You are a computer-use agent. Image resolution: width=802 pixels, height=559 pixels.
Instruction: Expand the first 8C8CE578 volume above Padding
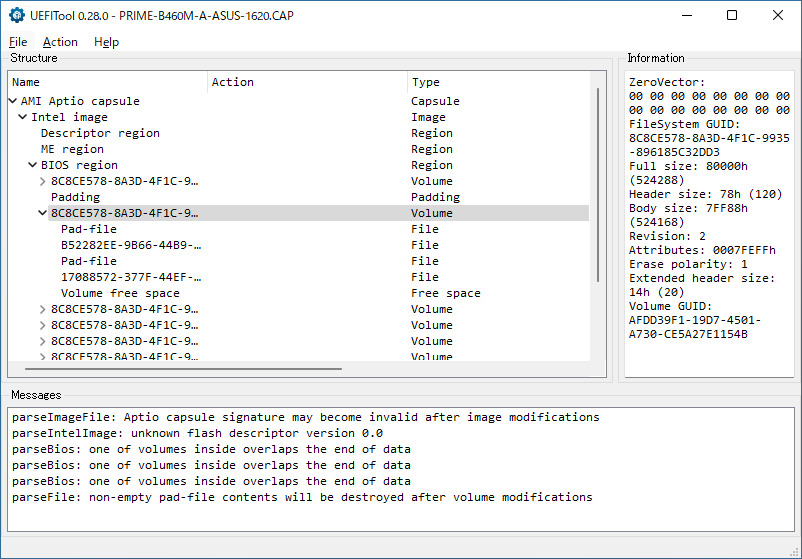(42, 181)
